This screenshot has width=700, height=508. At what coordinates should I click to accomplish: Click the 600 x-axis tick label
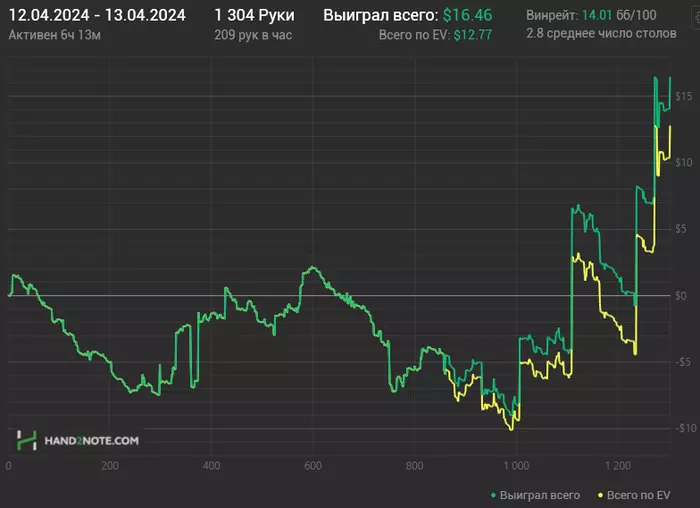point(313,466)
